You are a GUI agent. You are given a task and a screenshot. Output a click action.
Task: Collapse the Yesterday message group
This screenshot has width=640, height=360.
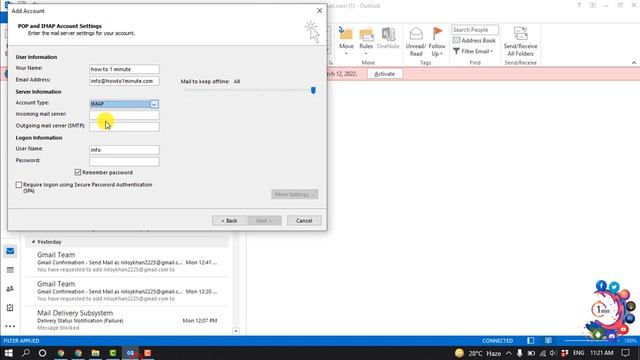tap(33, 242)
